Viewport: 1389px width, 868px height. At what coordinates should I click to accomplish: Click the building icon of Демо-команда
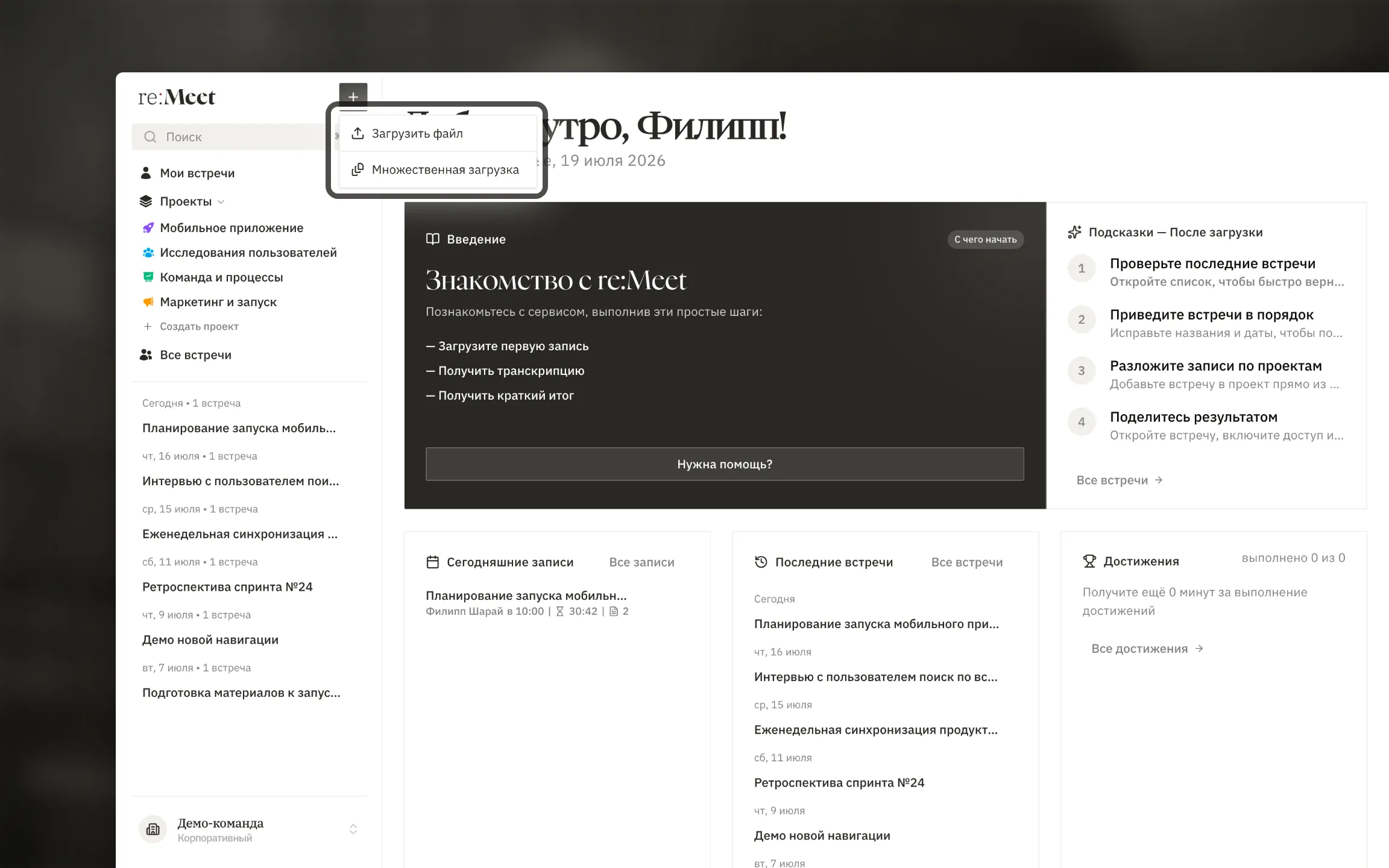point(153,829)
